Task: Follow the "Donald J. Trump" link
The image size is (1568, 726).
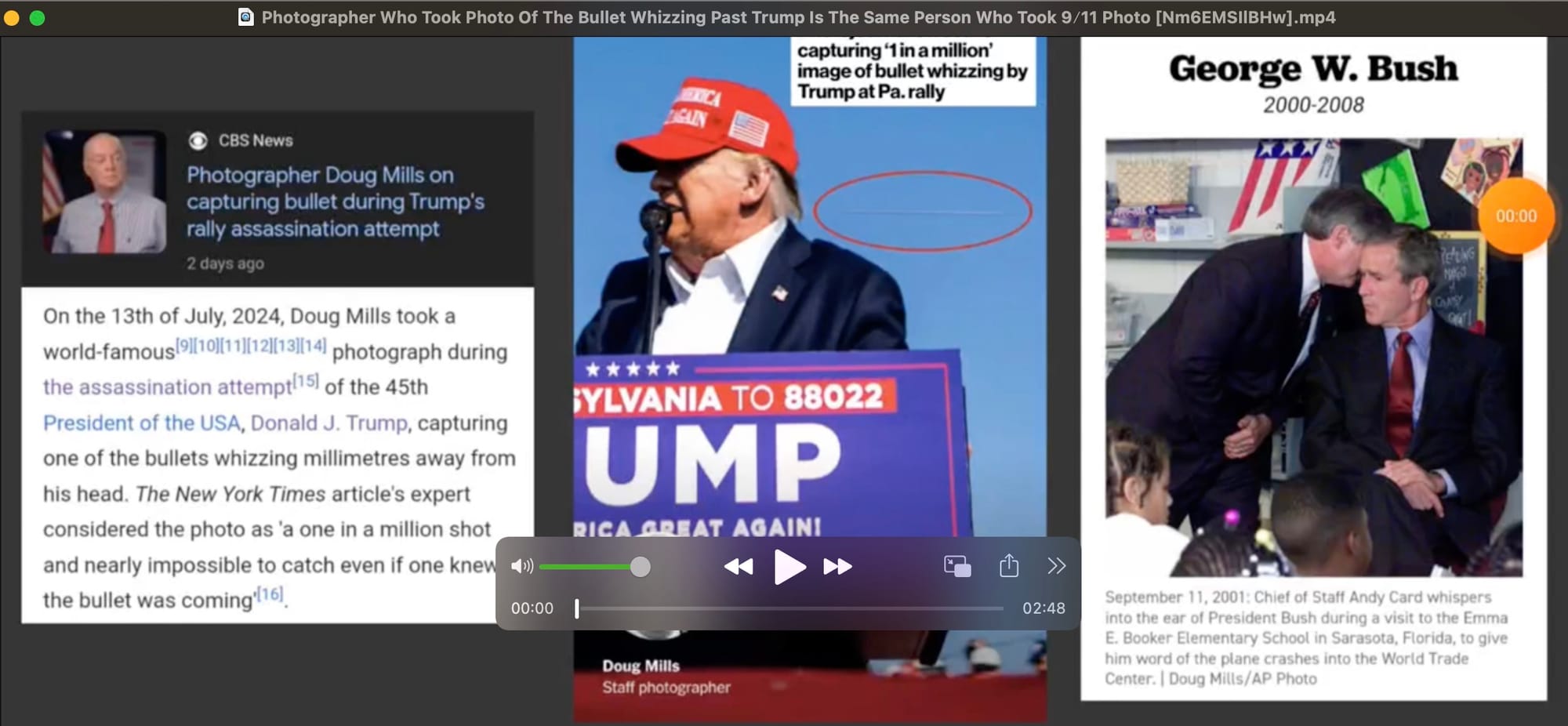Action: [329, 423]
